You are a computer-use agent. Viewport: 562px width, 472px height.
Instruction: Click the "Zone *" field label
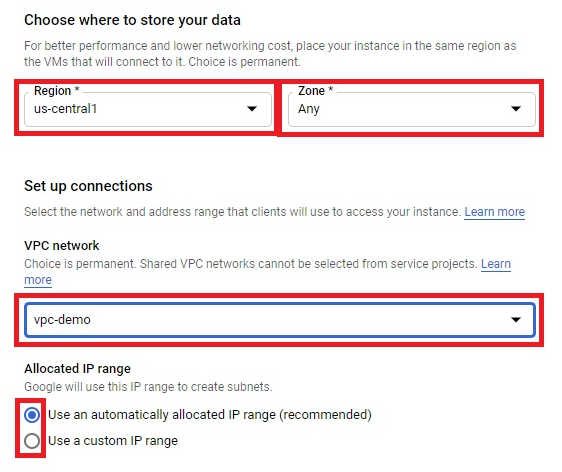click(315, 91)
